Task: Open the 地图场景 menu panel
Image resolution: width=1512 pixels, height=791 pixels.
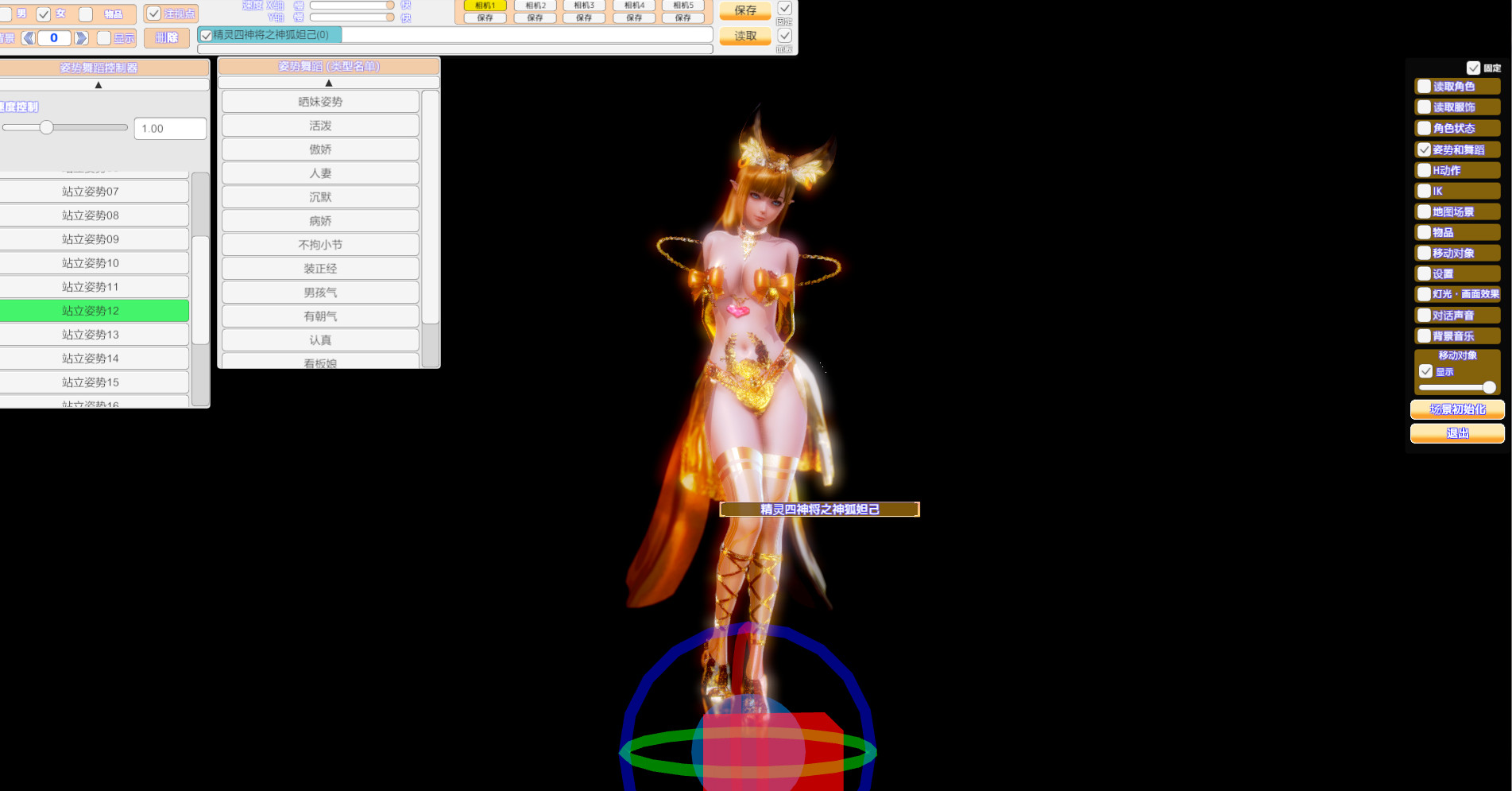Action: click(x=1457, y=211)
